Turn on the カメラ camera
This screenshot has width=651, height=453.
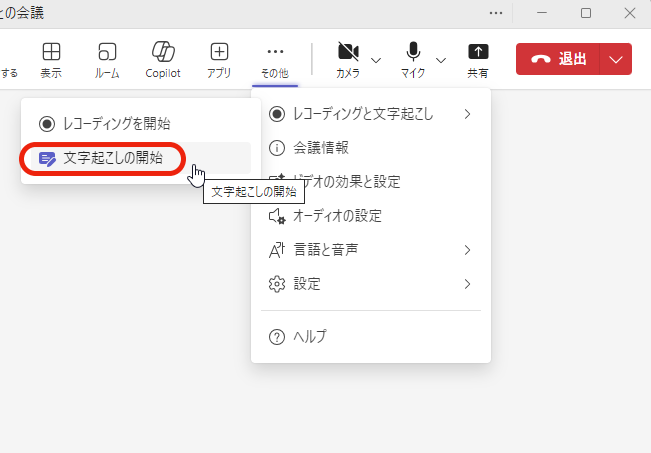[348, 60]
